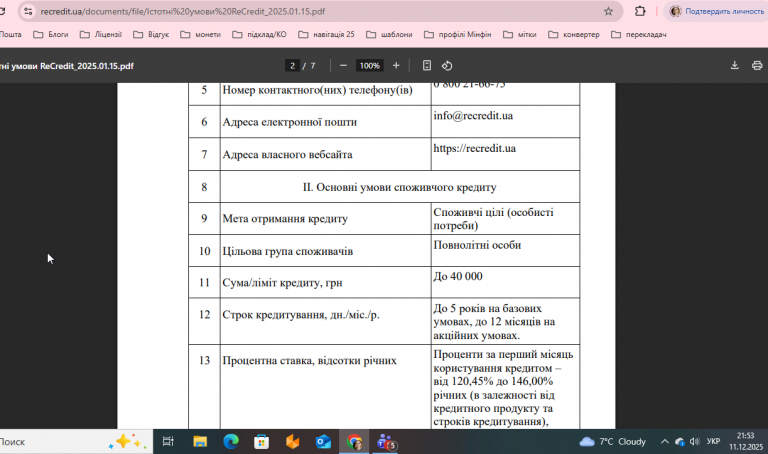
Task: Open Task View on the taskbar
Action: click(x=168, y=442)
